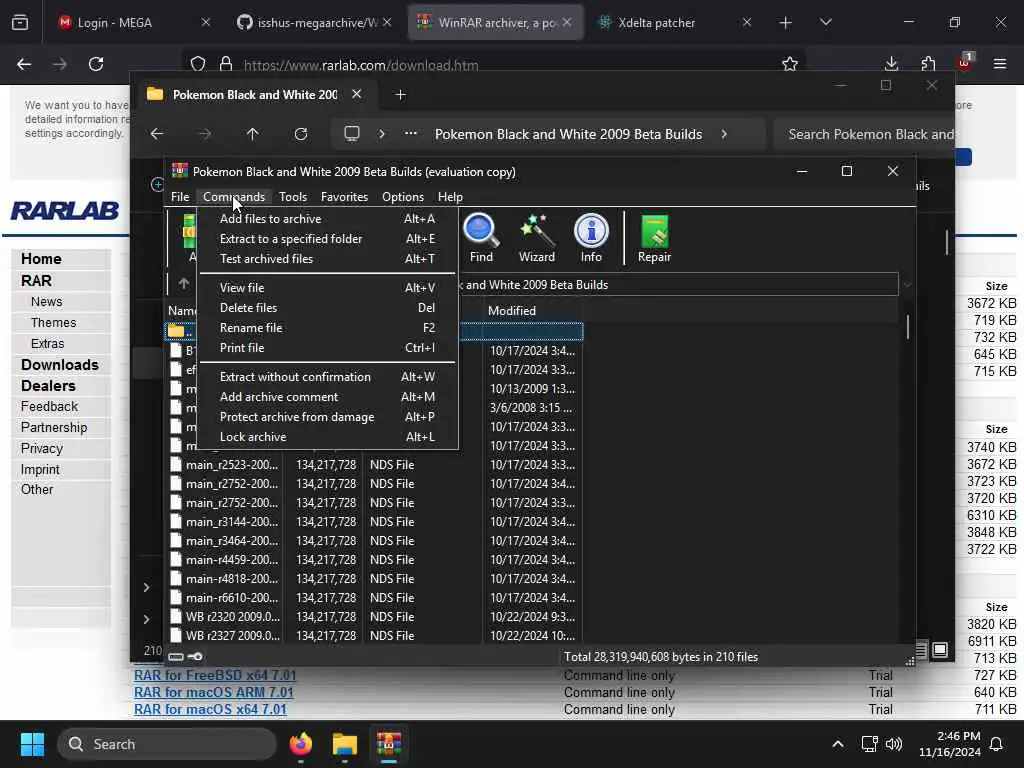Open Firefox from the taskbar
The image size is (1024, 768).
[301, 744]
